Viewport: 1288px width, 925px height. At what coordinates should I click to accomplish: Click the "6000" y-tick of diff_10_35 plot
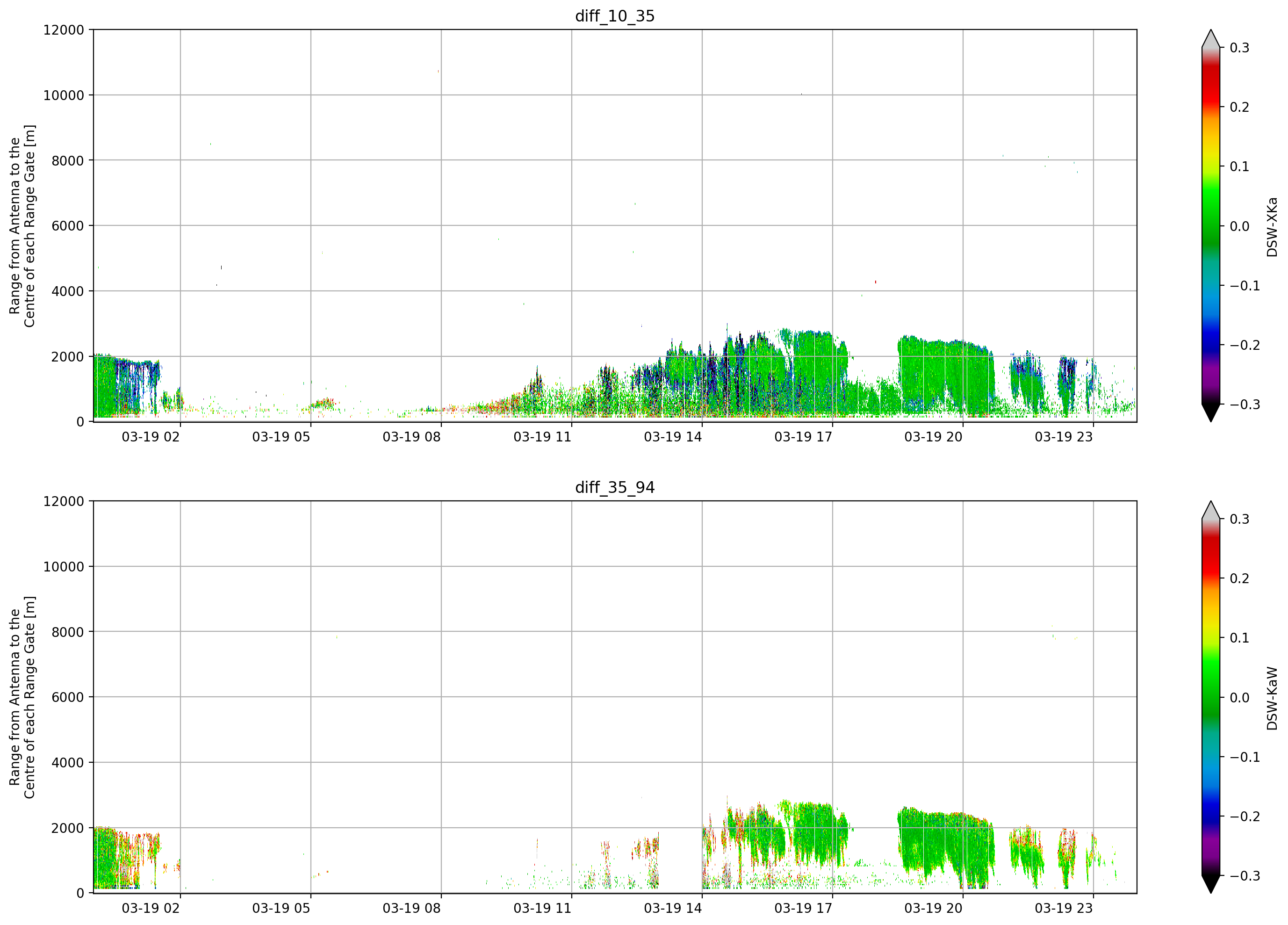click(x=68, y=226)
